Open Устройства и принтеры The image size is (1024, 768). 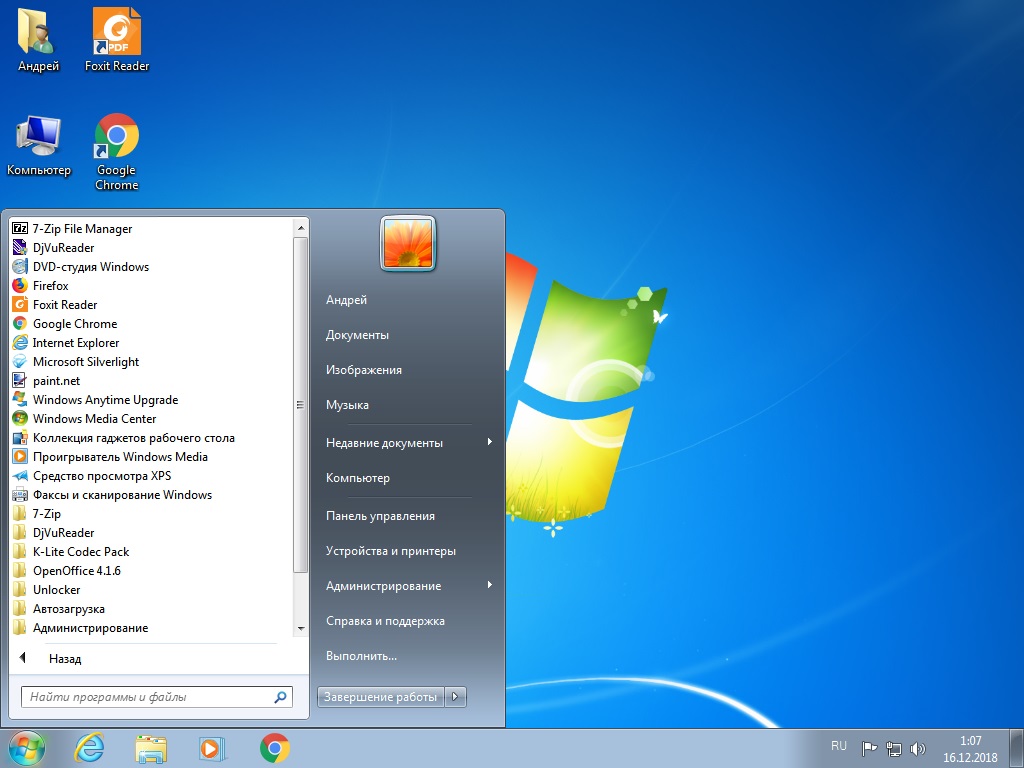tap(391, 551)
